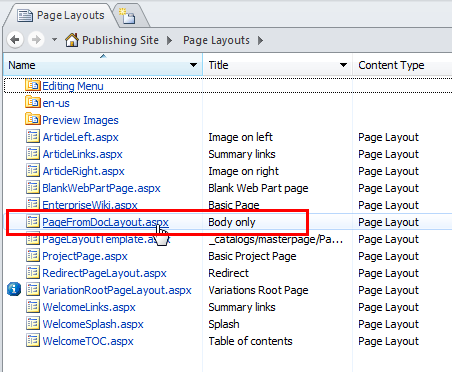Click the EnterpriseWiki.aspx page icon

tap(33, 204)
